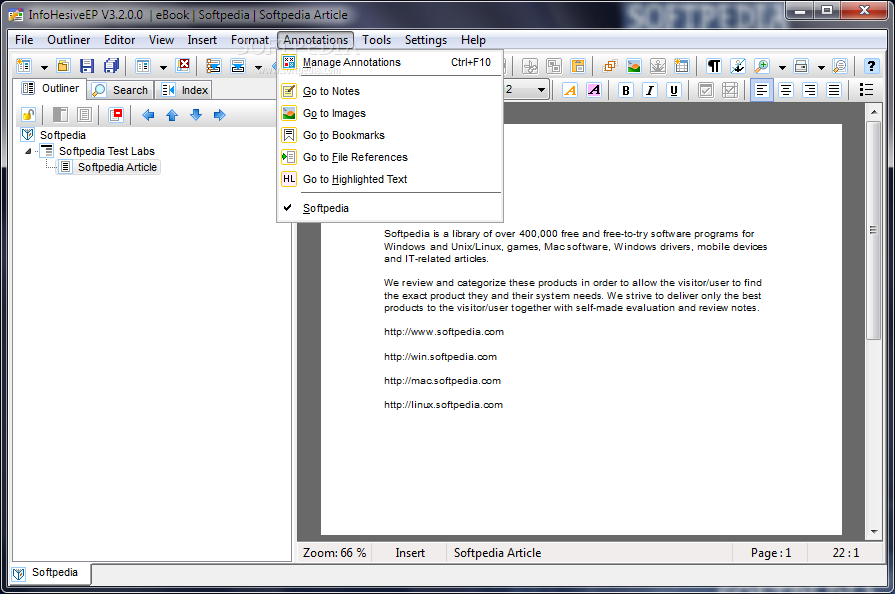
Task: Insert table with the grid icon
Action: click(682, 66)
